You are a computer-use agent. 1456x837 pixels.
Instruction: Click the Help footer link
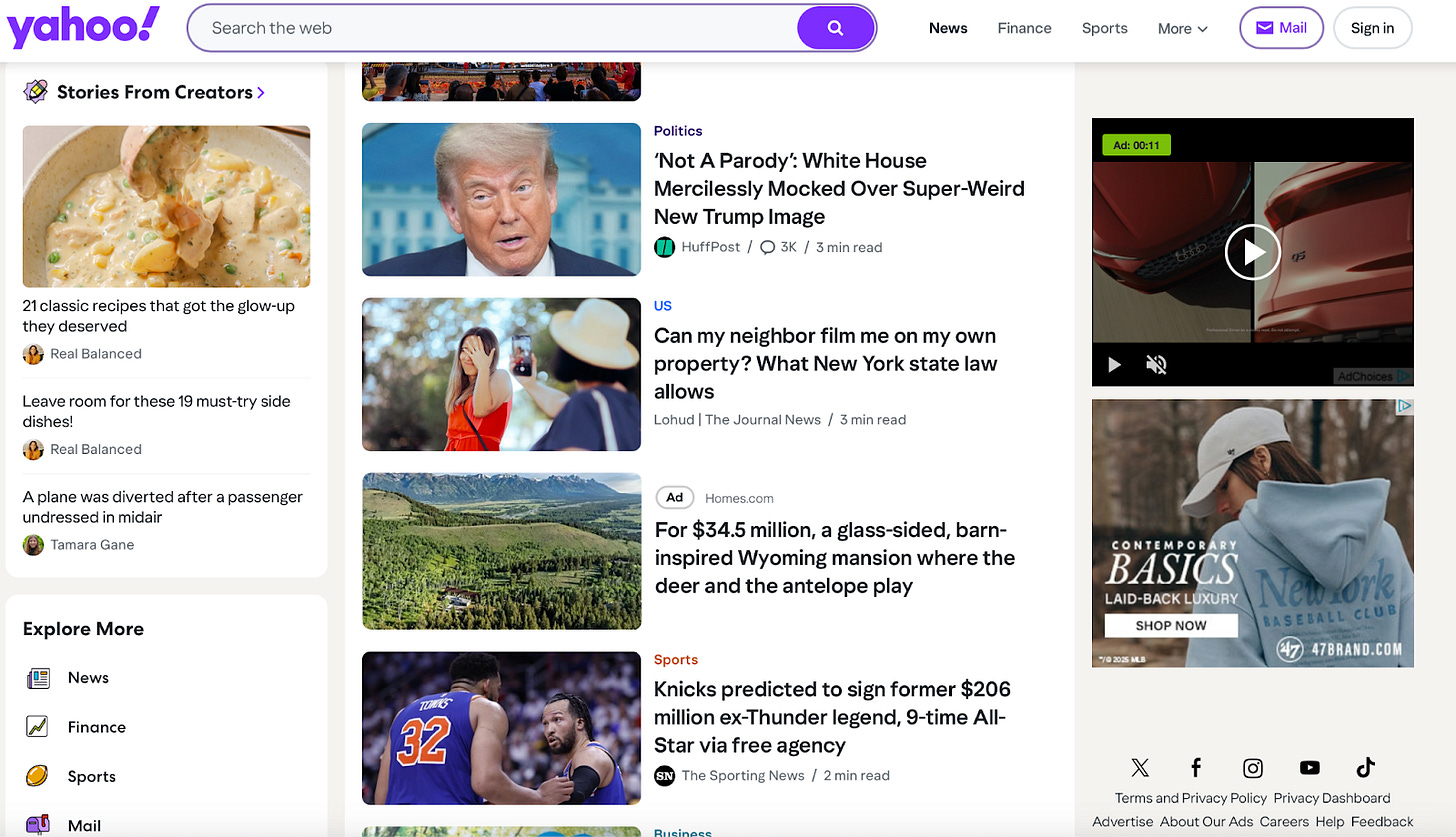pos(1330,822)
